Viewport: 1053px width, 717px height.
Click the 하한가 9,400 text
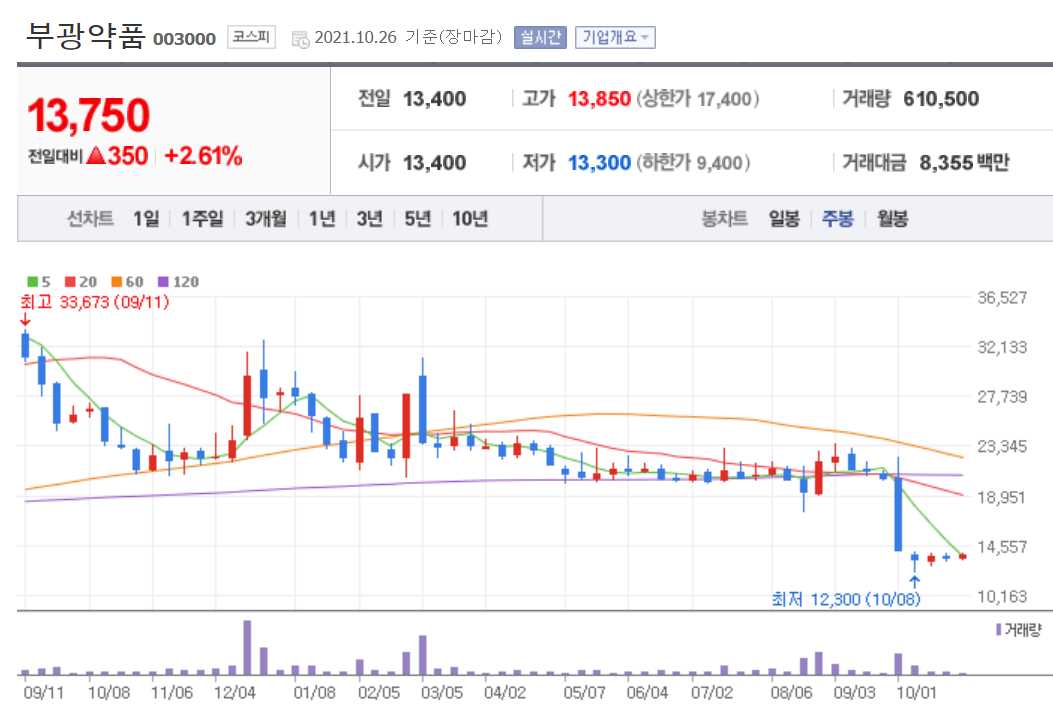pyautogui.click(x=693, y=162)
